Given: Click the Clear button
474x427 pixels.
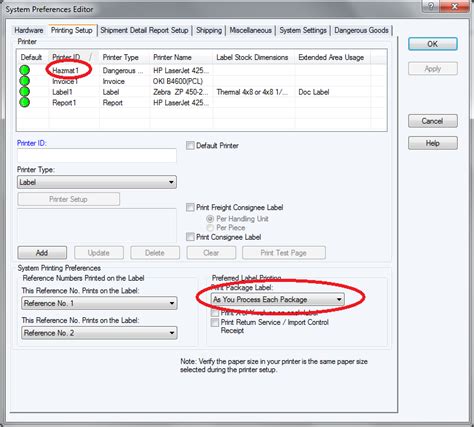Looking at the screenshot, I should 211,253.
